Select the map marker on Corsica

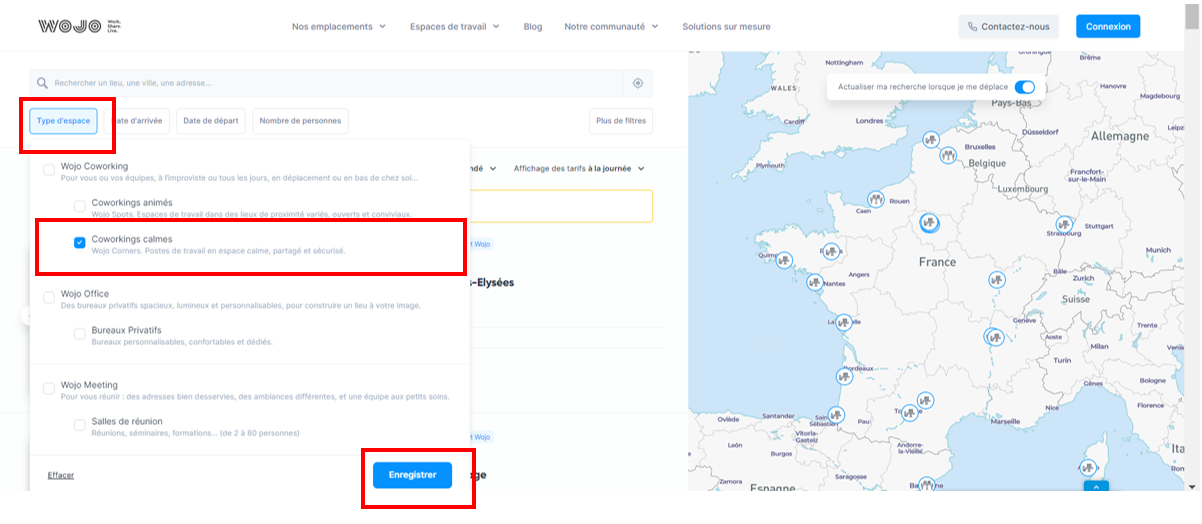point(1087,466)
